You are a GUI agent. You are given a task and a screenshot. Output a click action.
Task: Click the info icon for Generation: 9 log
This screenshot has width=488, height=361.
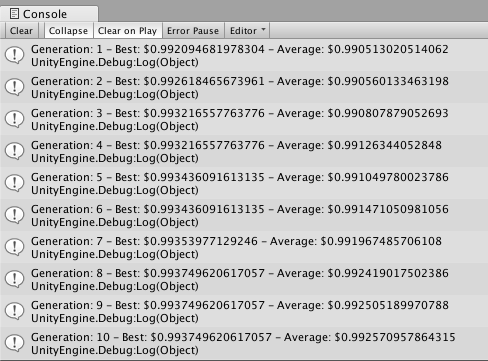point(15,311)
